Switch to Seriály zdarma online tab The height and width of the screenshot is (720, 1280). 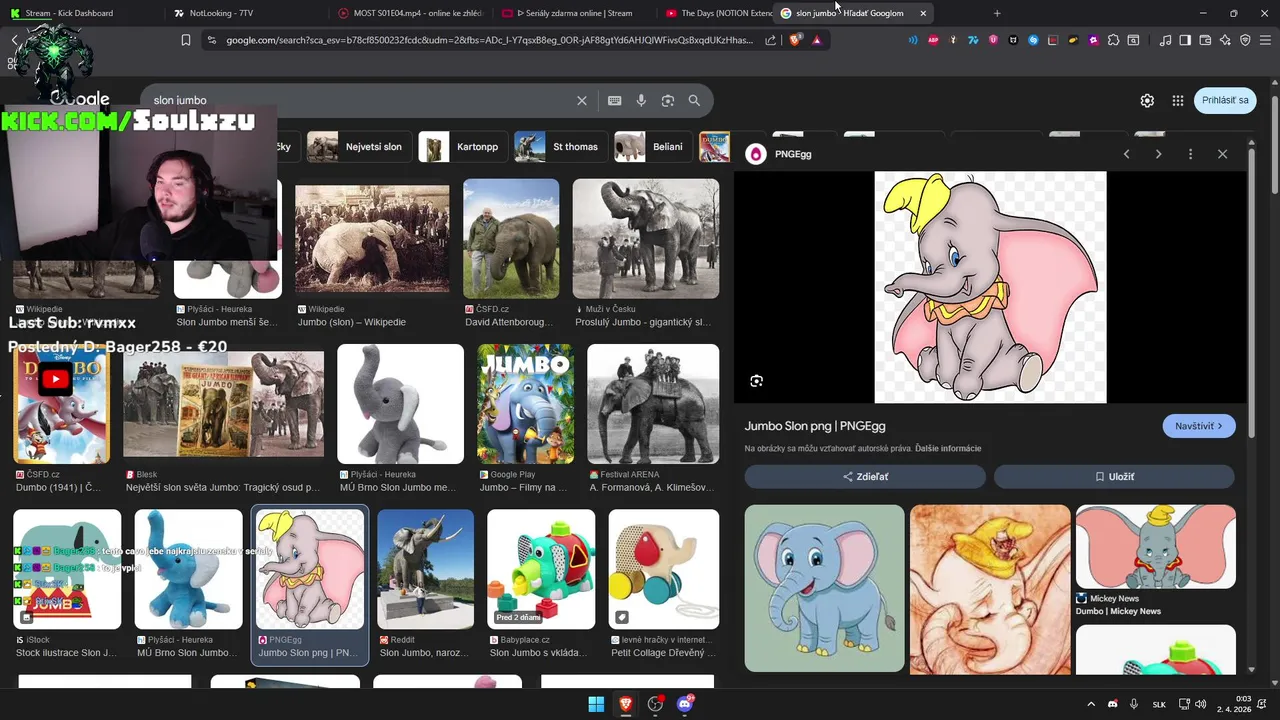[572, 13]
